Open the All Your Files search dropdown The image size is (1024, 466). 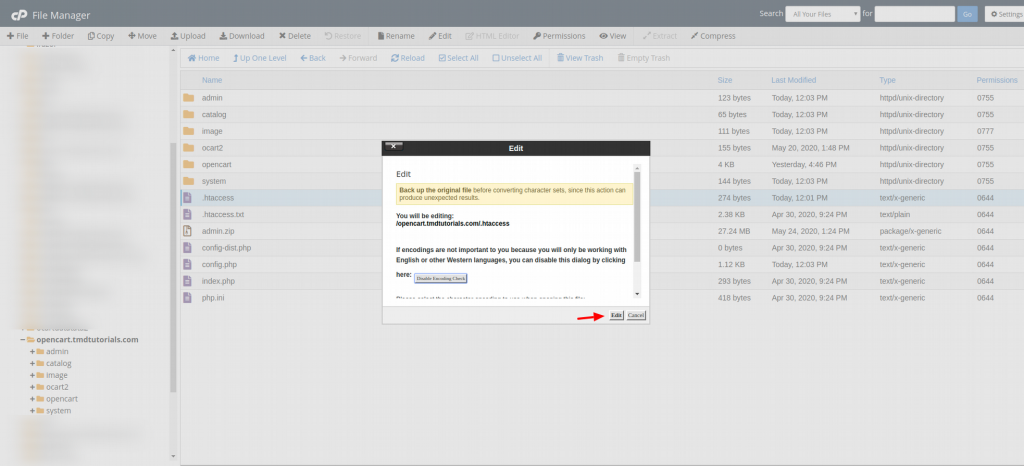(823, 14)
